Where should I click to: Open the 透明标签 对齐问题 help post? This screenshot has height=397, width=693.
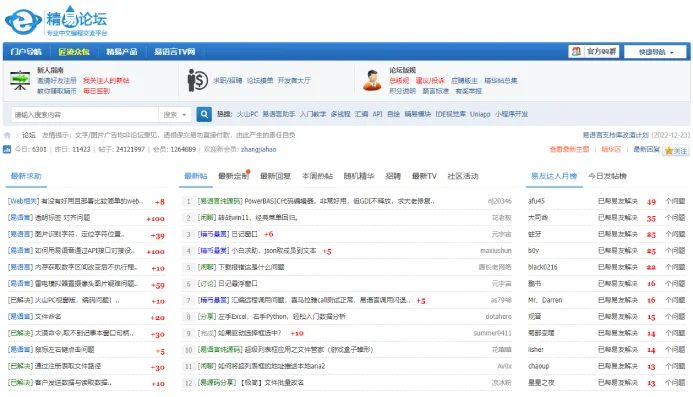point(62,218)
